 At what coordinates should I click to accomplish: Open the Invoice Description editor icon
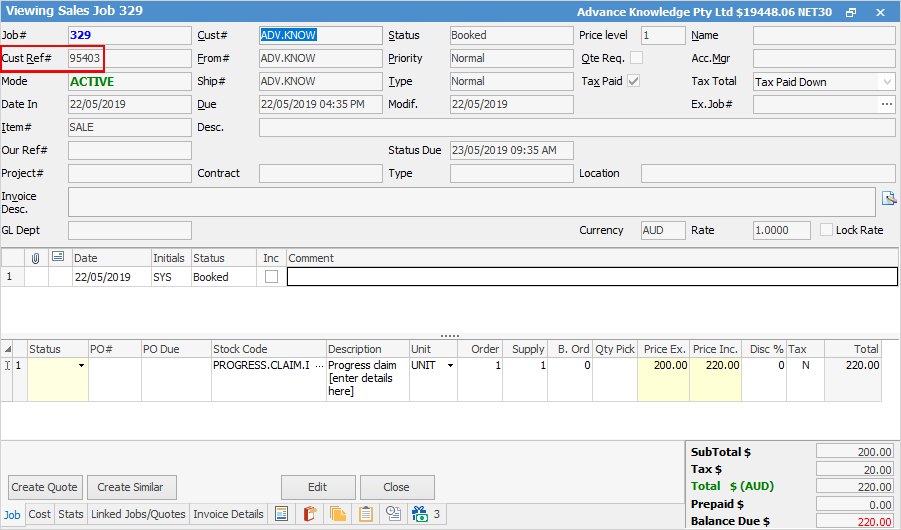click(x=888, y=198)
